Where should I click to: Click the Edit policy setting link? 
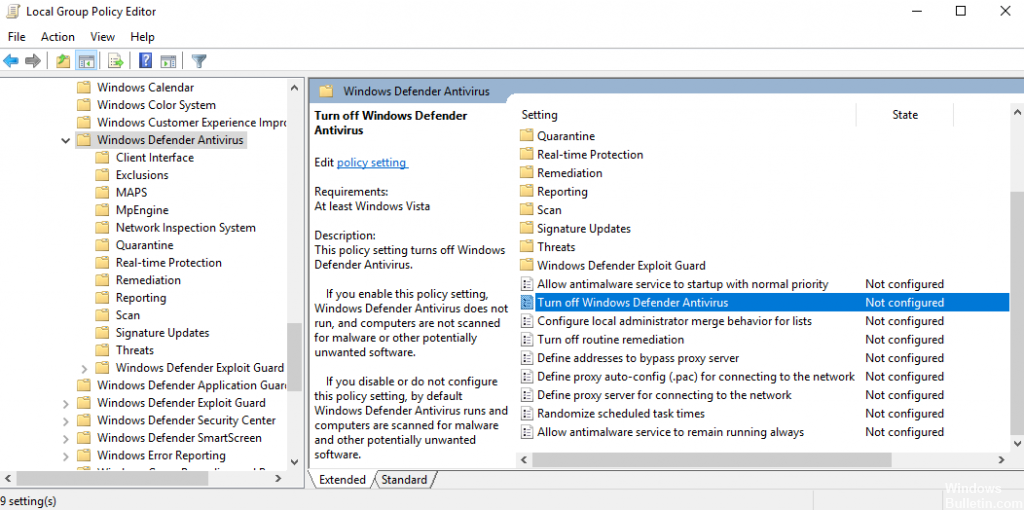click(371, 163)
